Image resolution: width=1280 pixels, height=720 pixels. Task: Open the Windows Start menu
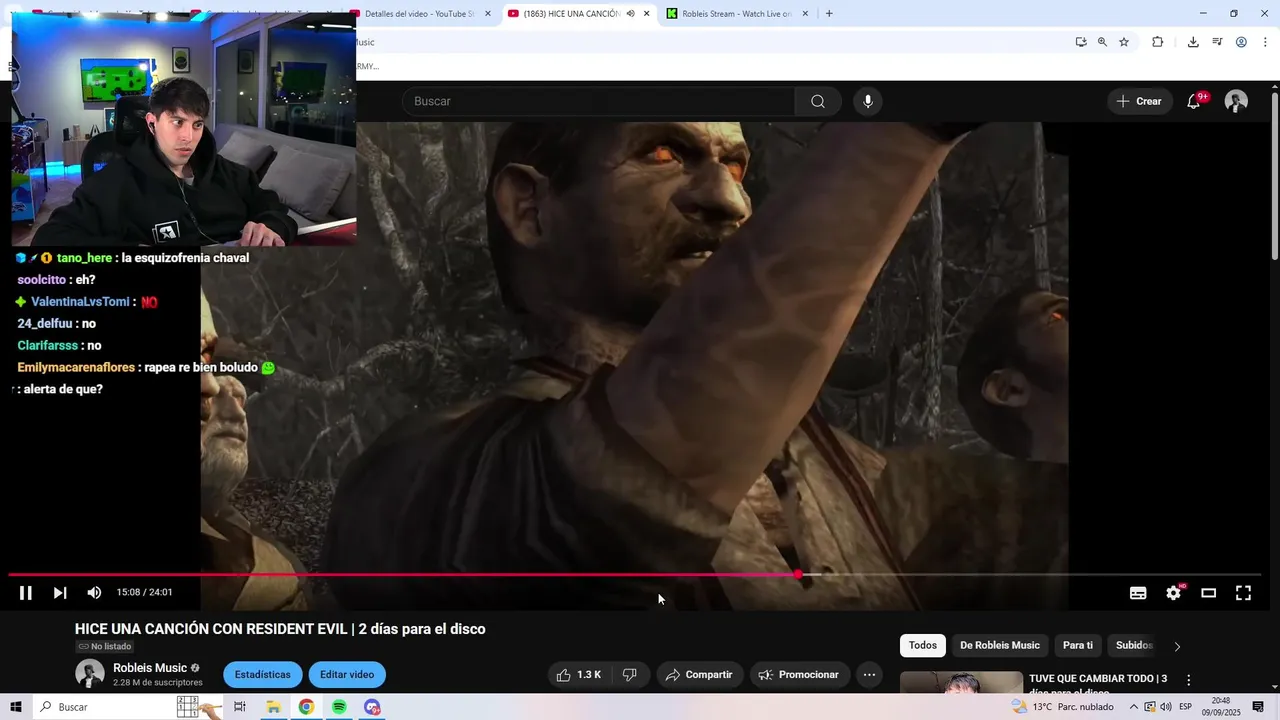[x=16, y=707]
